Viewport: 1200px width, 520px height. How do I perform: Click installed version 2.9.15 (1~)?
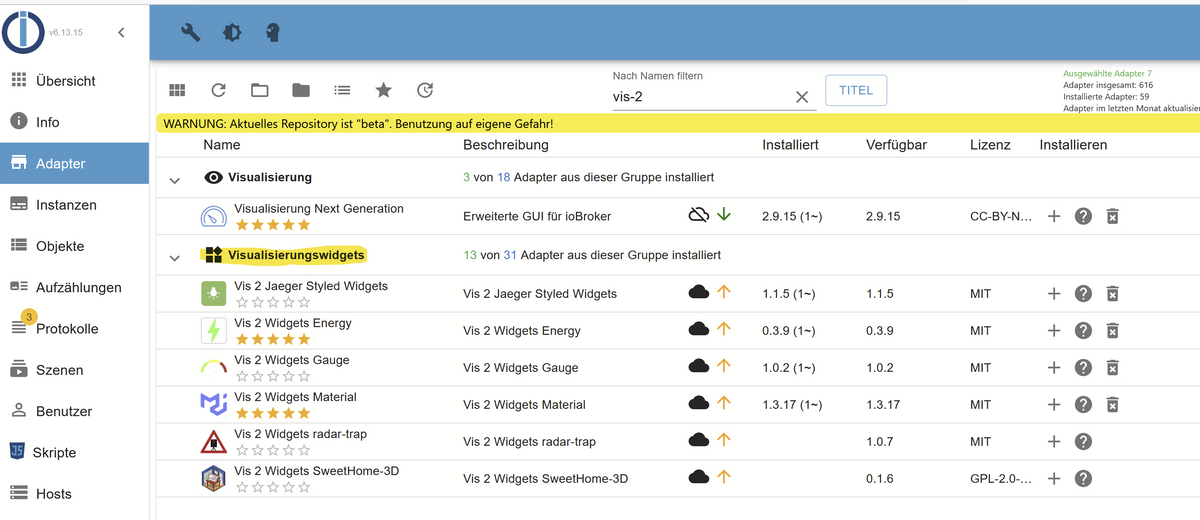click(792, 216)
